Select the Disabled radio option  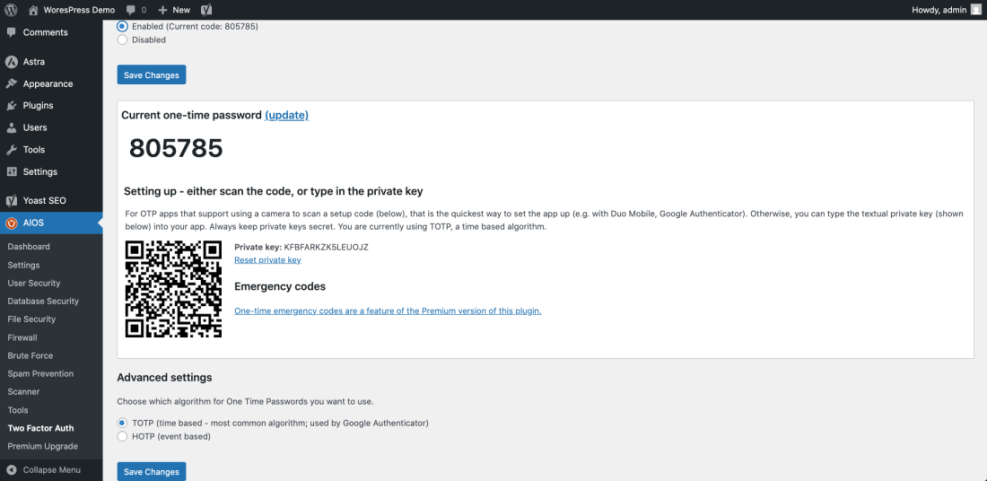pyautogui.click(x=122, y=40)
